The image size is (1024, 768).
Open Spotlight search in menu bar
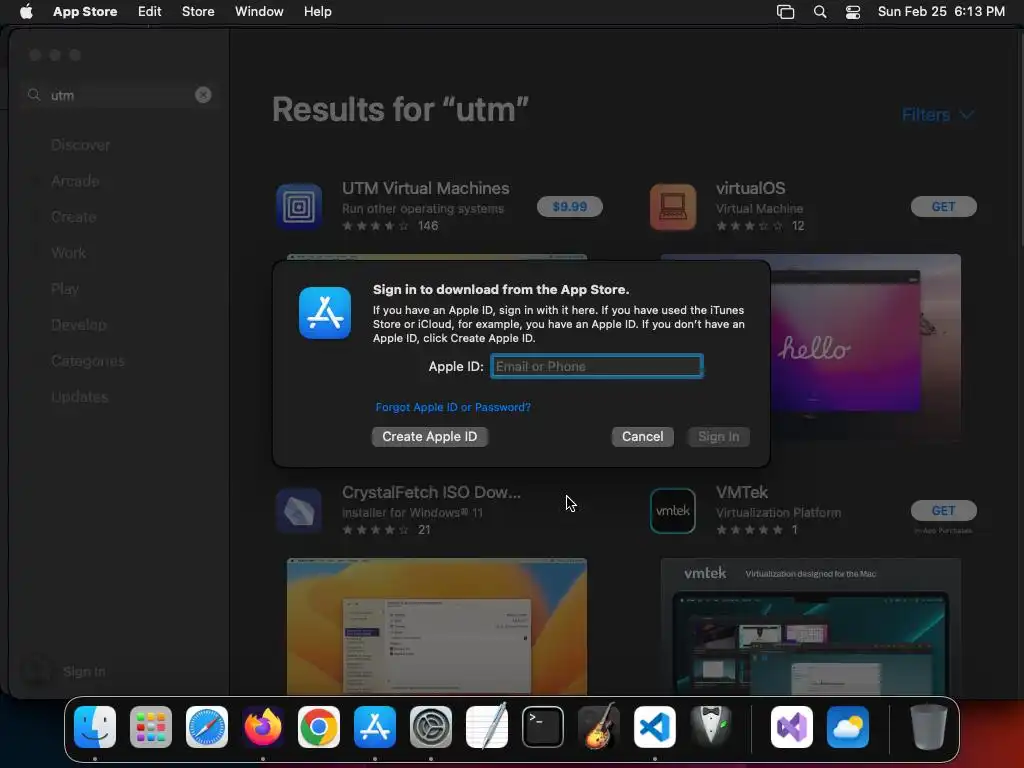pos(820,12)
